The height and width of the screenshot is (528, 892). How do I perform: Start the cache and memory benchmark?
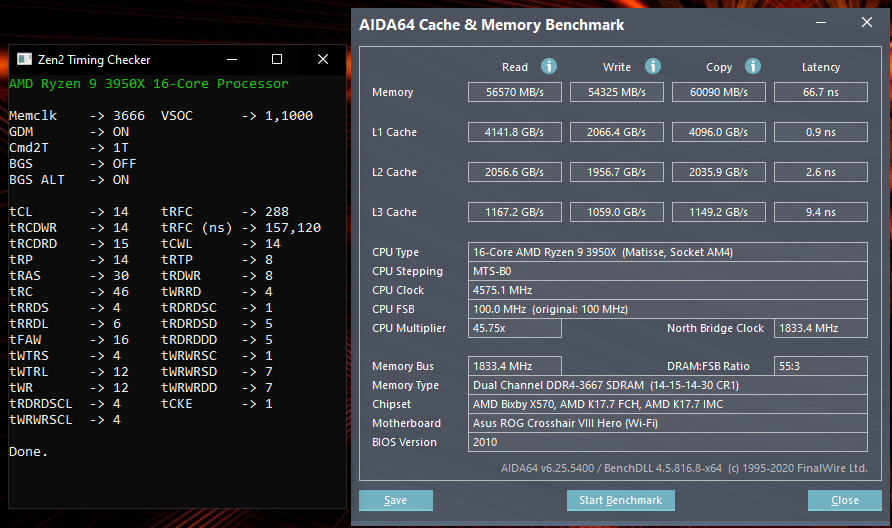(x=621, y=500)
